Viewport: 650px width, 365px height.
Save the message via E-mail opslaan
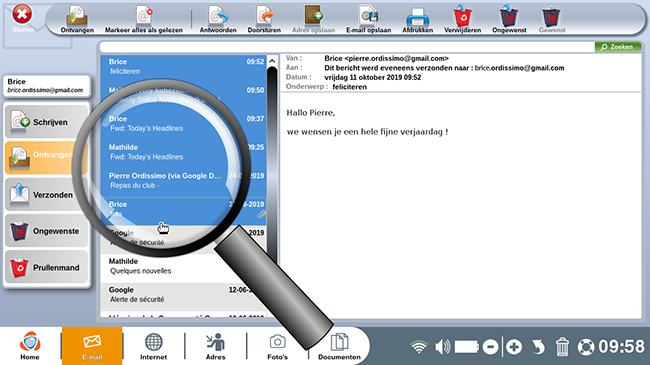(x=369, y=19)
